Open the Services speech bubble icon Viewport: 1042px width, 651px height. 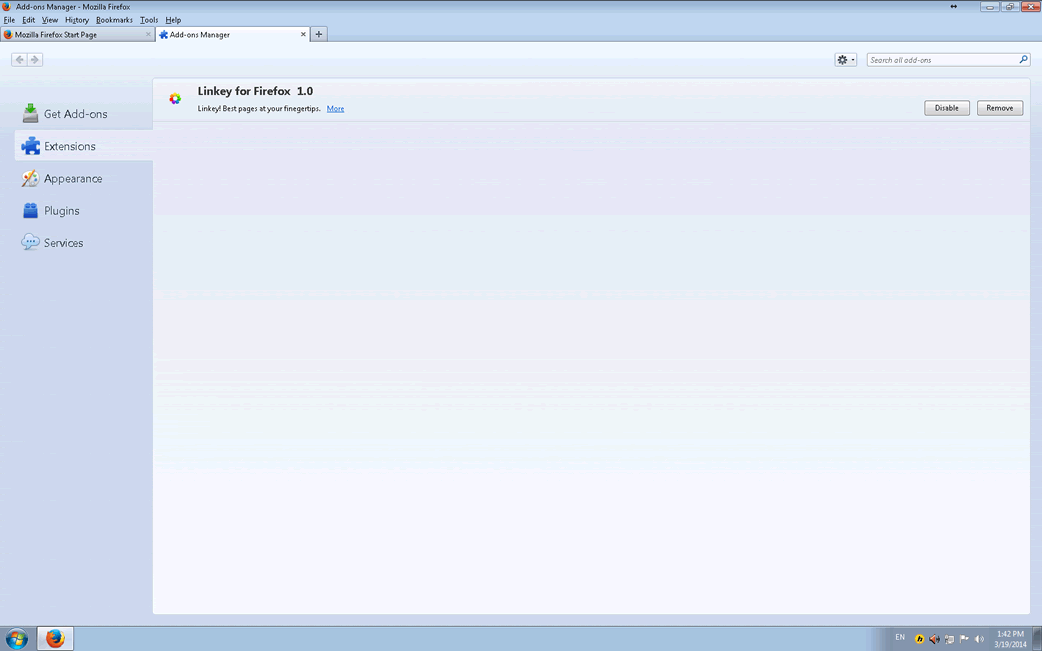point(30,243)
